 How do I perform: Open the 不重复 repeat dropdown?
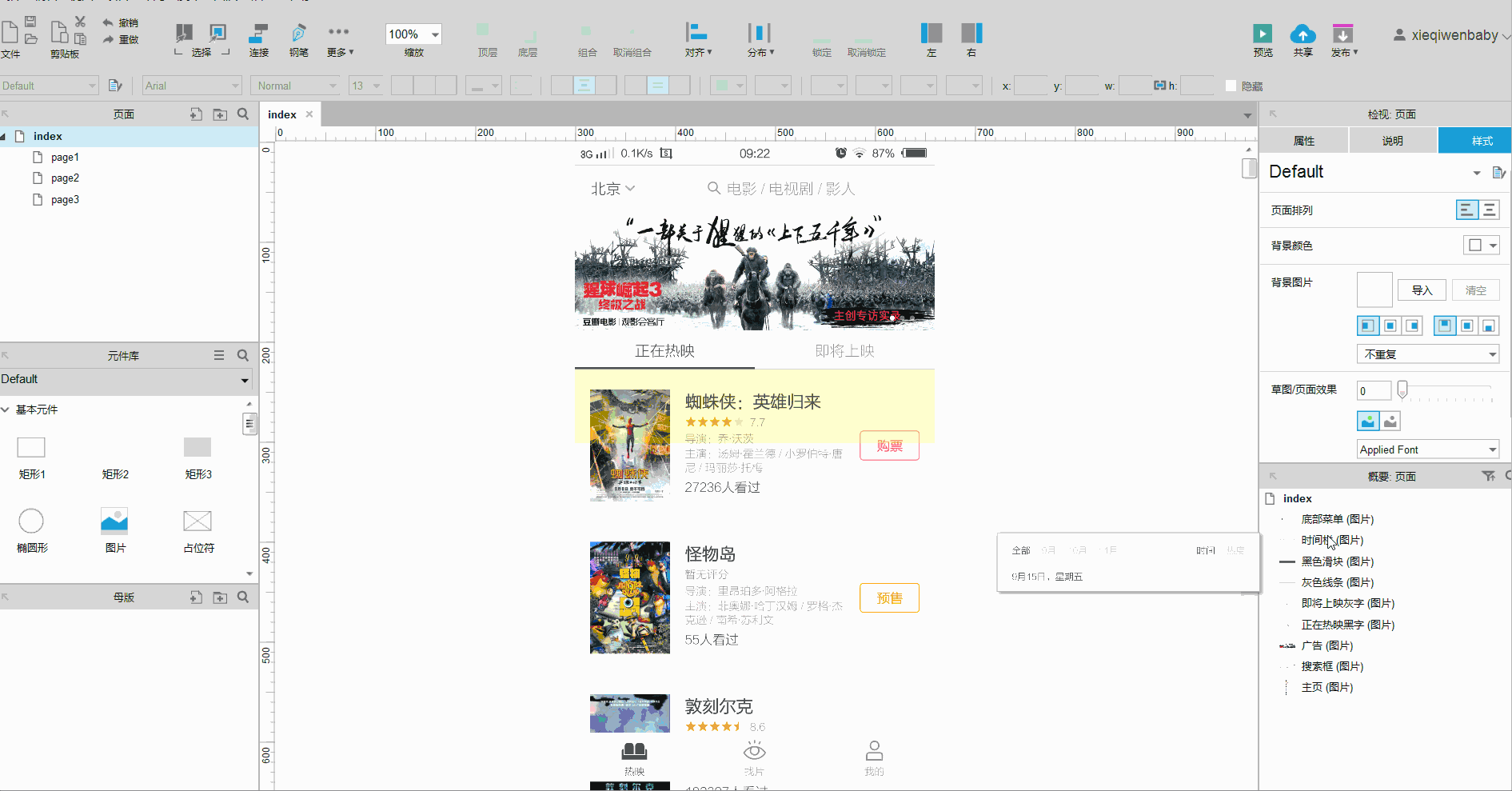click(x=1428, y=354)
